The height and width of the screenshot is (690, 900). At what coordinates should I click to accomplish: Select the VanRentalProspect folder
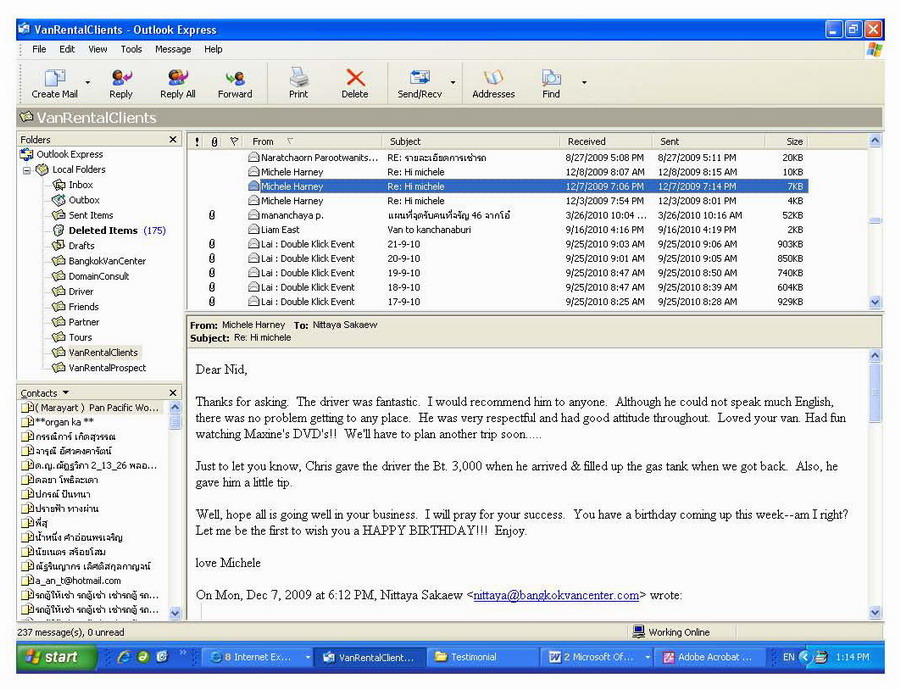click(x=99, y=368)
